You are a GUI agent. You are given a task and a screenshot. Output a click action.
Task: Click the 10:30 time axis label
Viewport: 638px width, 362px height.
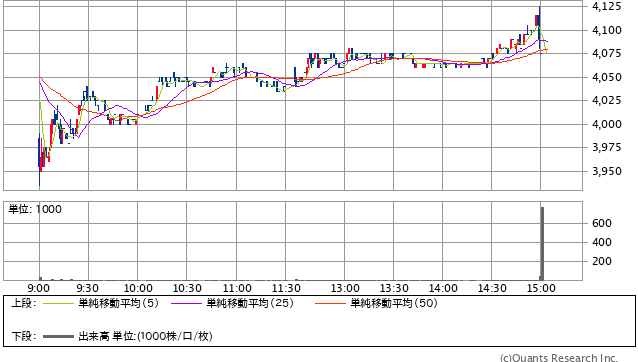point(187,288)
